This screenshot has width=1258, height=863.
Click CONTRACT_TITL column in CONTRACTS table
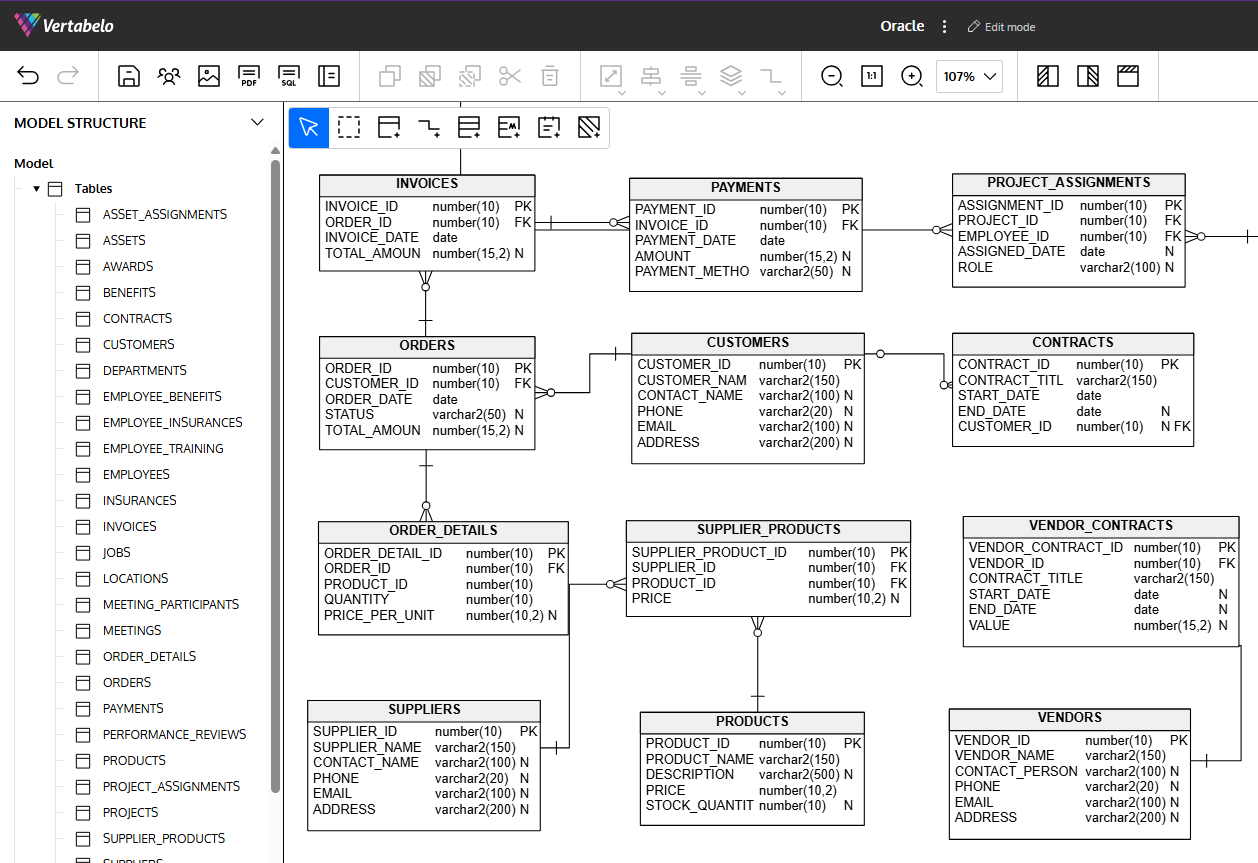[1011, 380]
